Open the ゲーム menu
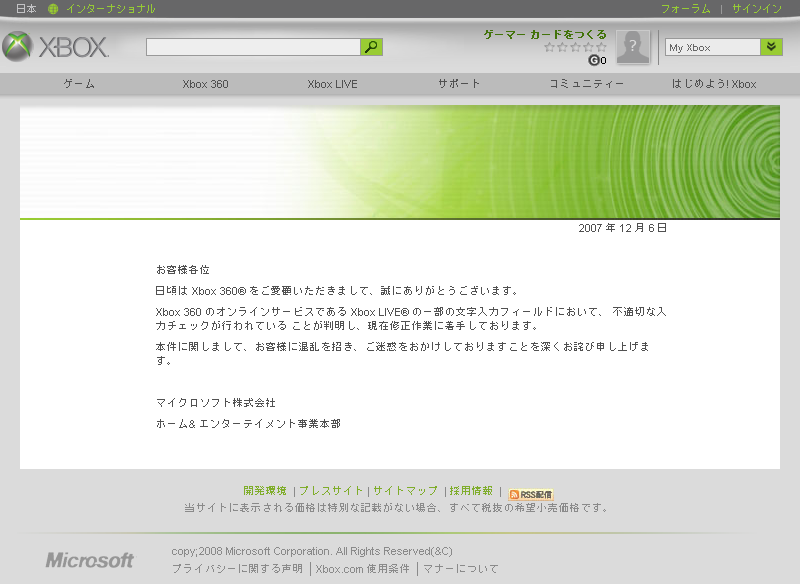Viewport: 800px width, 584px height. [79, 84]
